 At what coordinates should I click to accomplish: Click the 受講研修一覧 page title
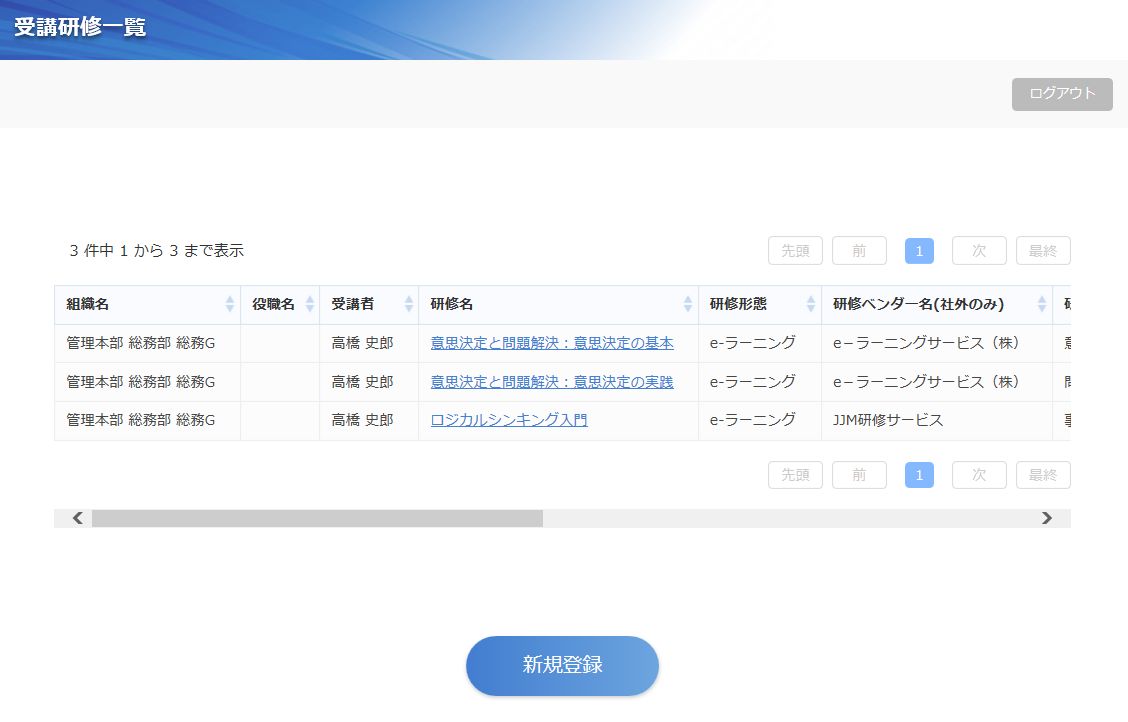pos(80,27)
